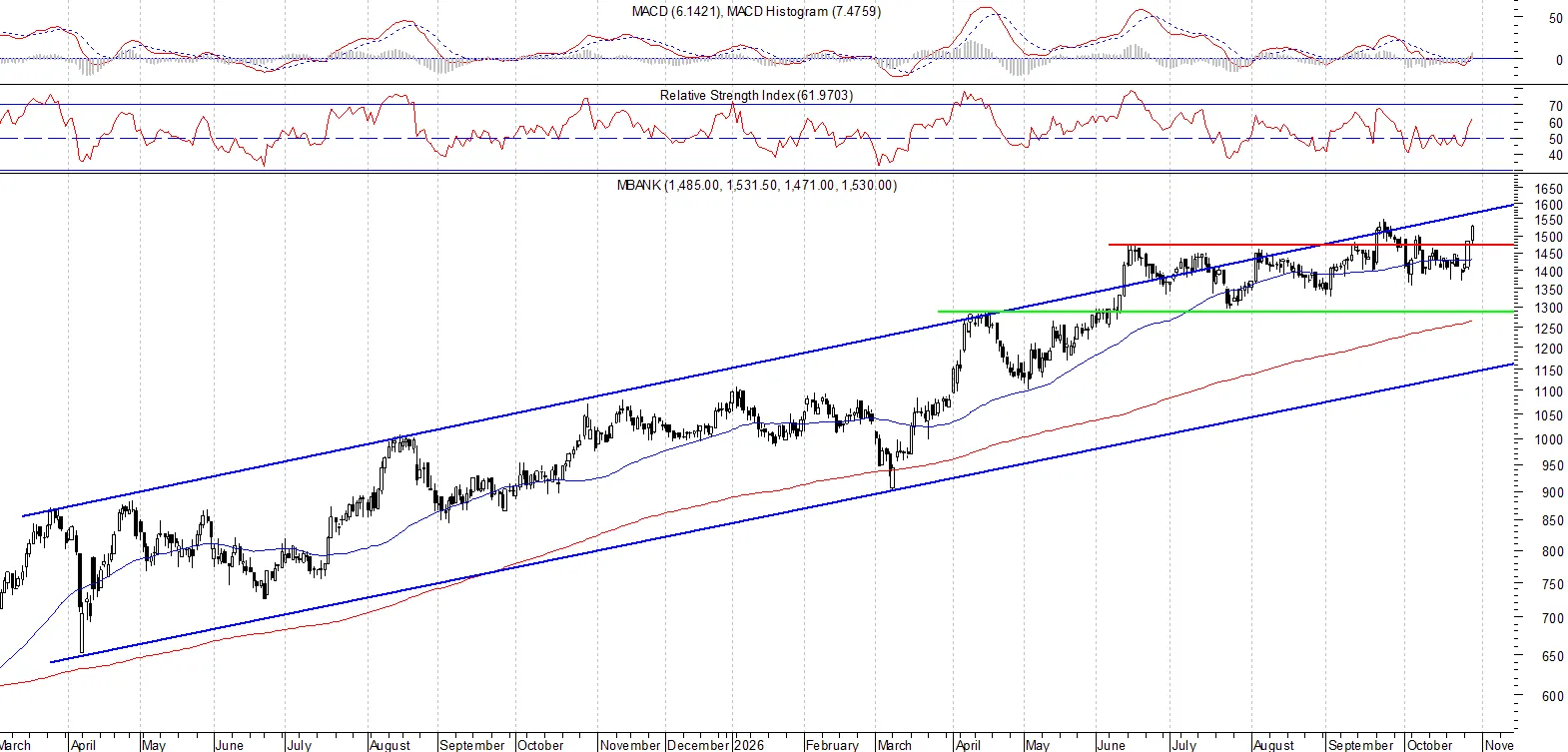Click the April 2025 timeline marker

coord(84,745)
